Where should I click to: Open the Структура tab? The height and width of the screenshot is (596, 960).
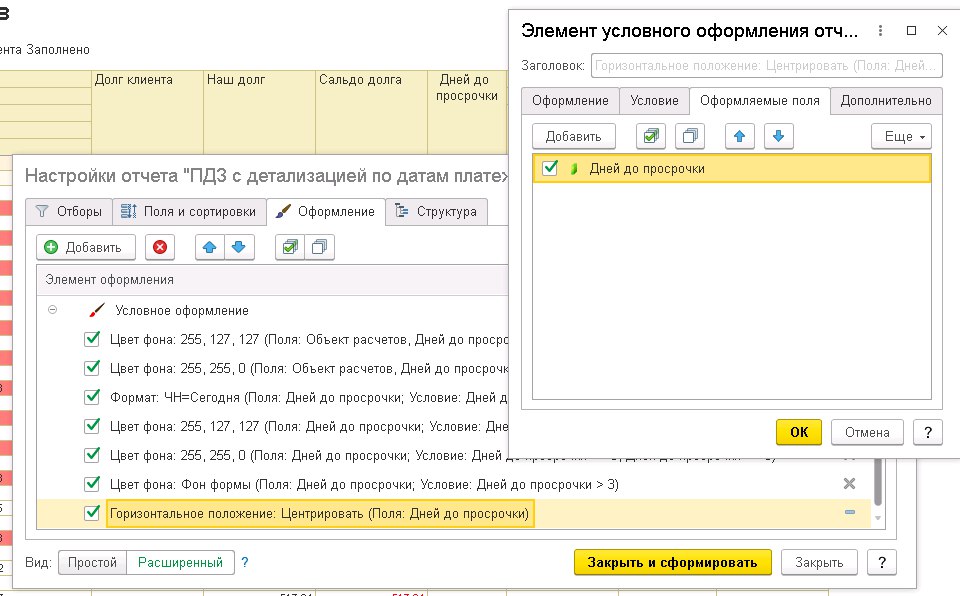[437, 211]
